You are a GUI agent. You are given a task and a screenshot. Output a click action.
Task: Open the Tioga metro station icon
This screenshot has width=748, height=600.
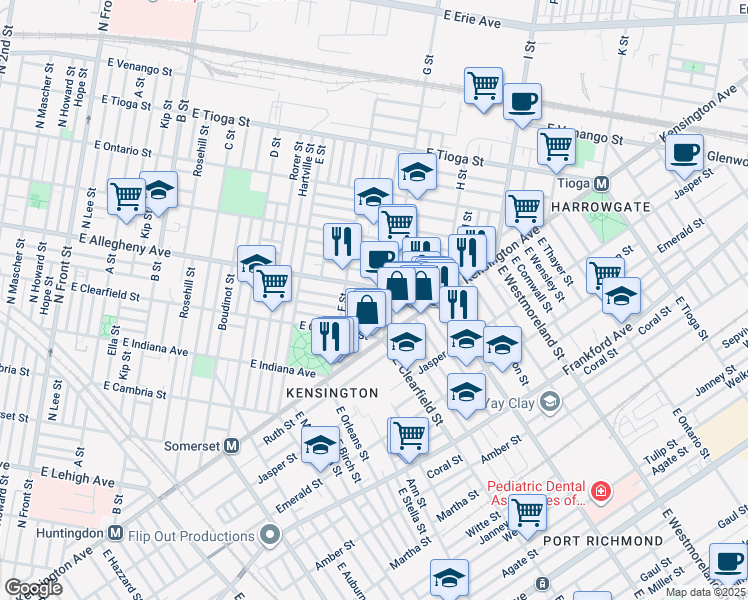click(602, 183)
